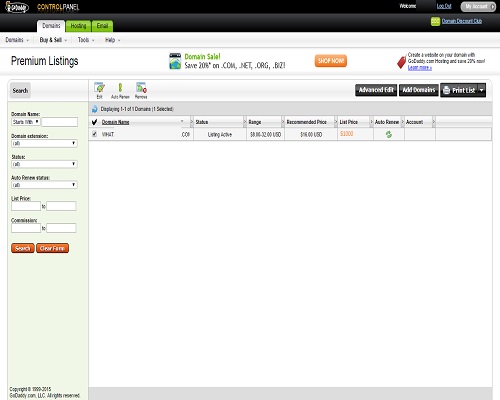Switch to the Hosting tab
This screenshot has width=500, height=400.
[x=78, y=26]
